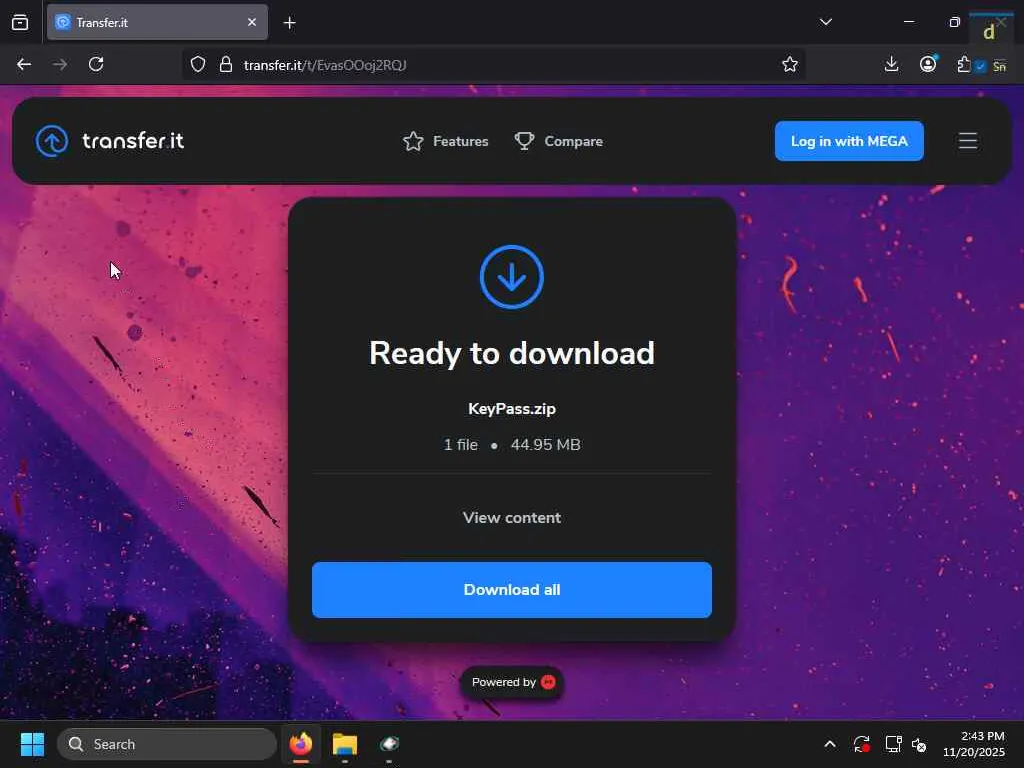Click the network display tray icon
Screen dimensions: 1024x768
pyautogui.click(x=893, y=744)
